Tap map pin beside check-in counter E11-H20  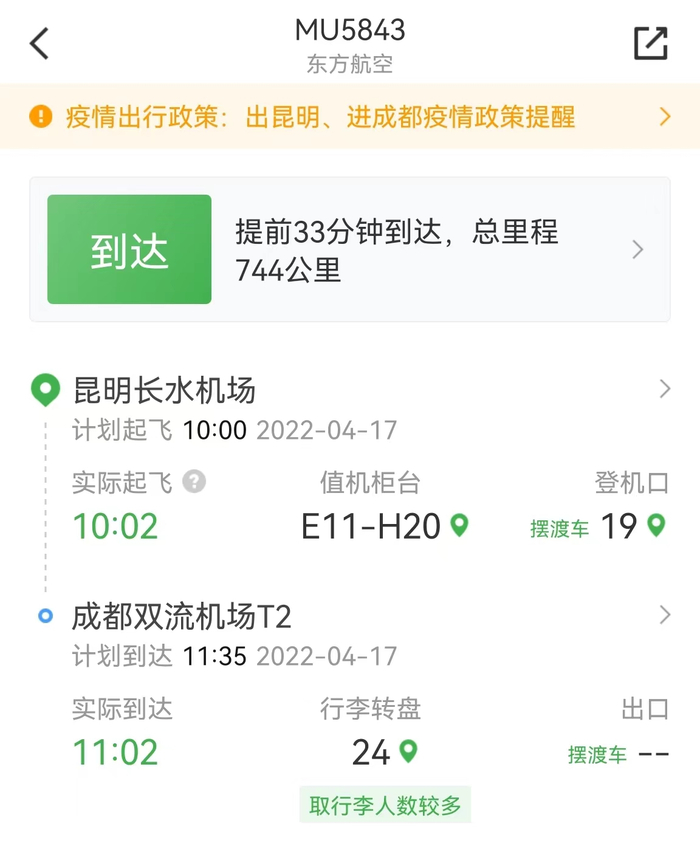[459, 525]
